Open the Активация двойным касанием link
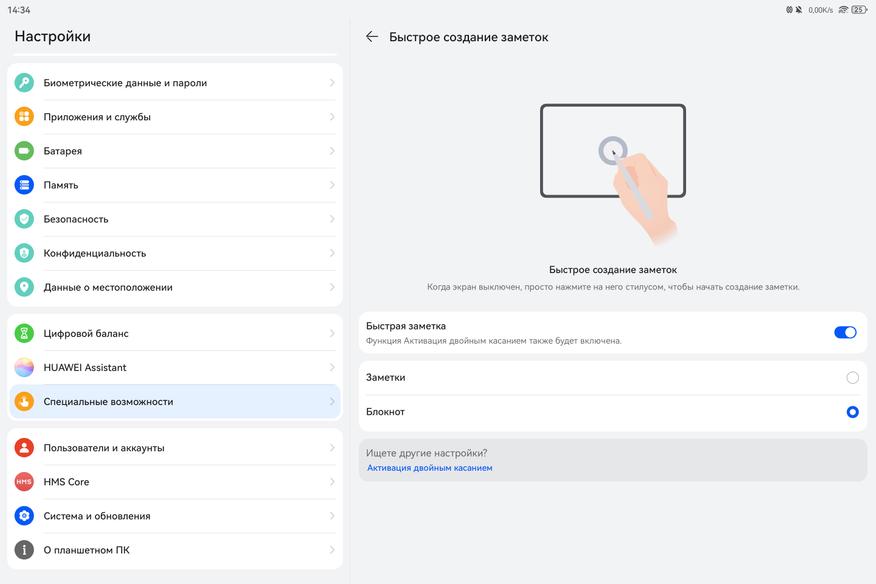The height and width of the screenshot is (584, 876). (x=429, y=468)
